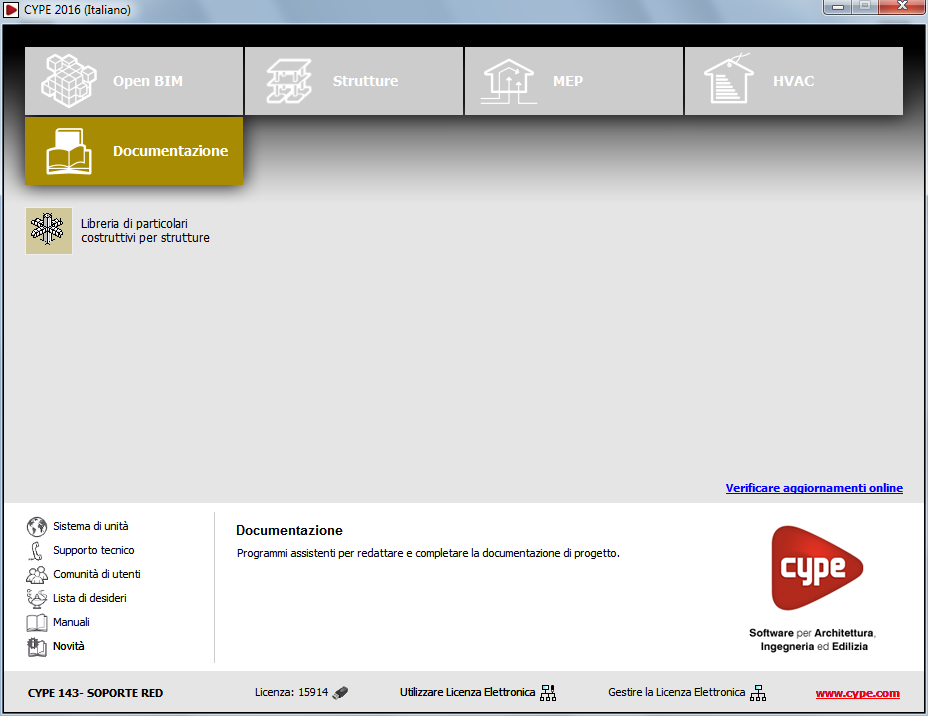Close the CYPE 2016 window
Image resolution: width=928 pixels, height=716 pixels.
click(903, 7)
